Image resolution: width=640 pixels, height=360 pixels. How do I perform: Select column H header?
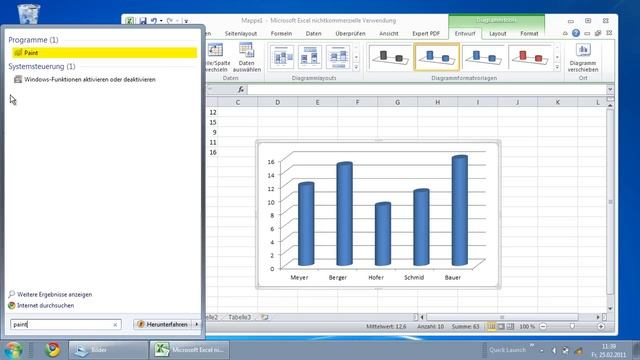pyautogui.click(x=438, y=102)
